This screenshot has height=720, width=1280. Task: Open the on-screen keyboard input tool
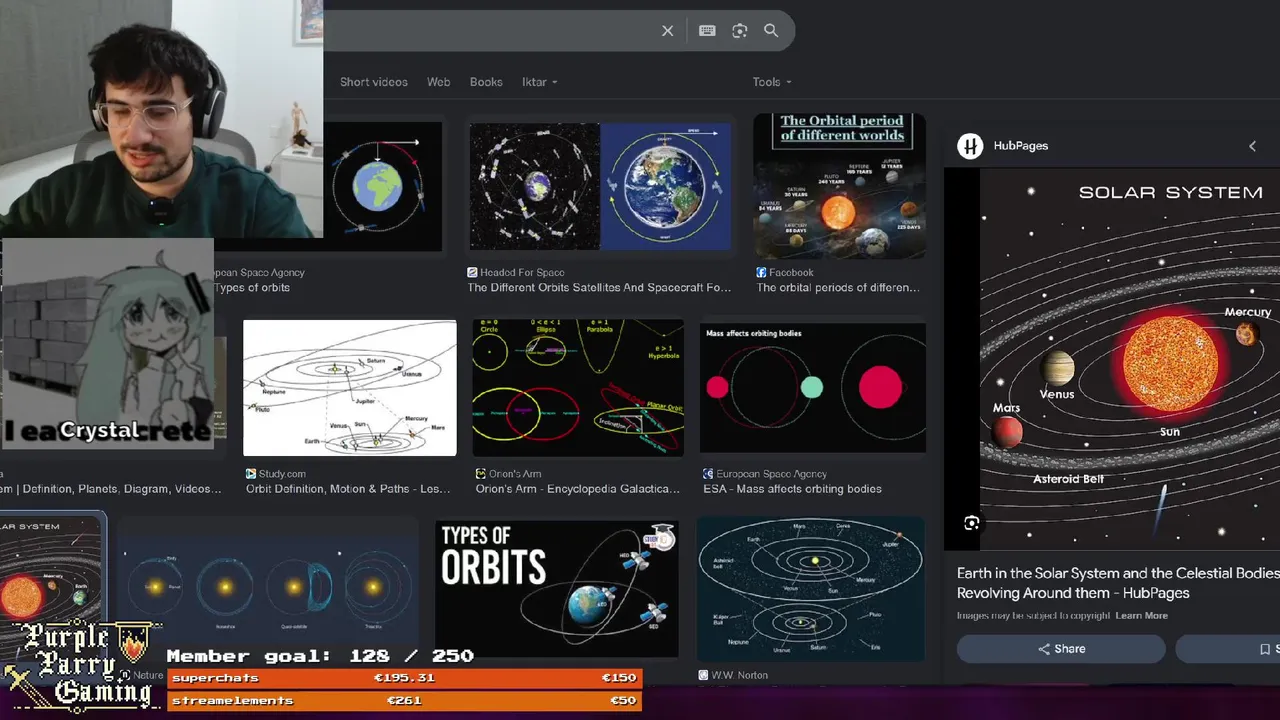pyautogui.click(x=707, y=31)
